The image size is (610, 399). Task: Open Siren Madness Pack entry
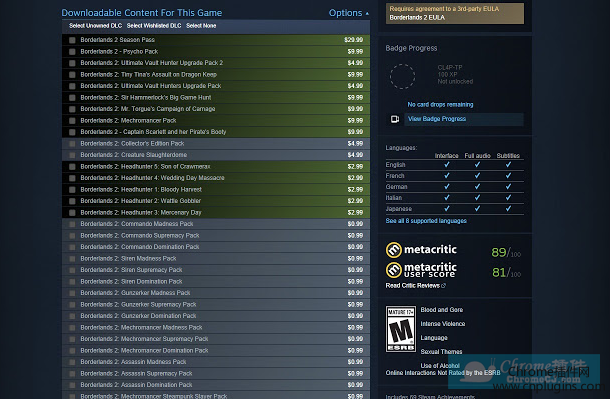[216, 258]
